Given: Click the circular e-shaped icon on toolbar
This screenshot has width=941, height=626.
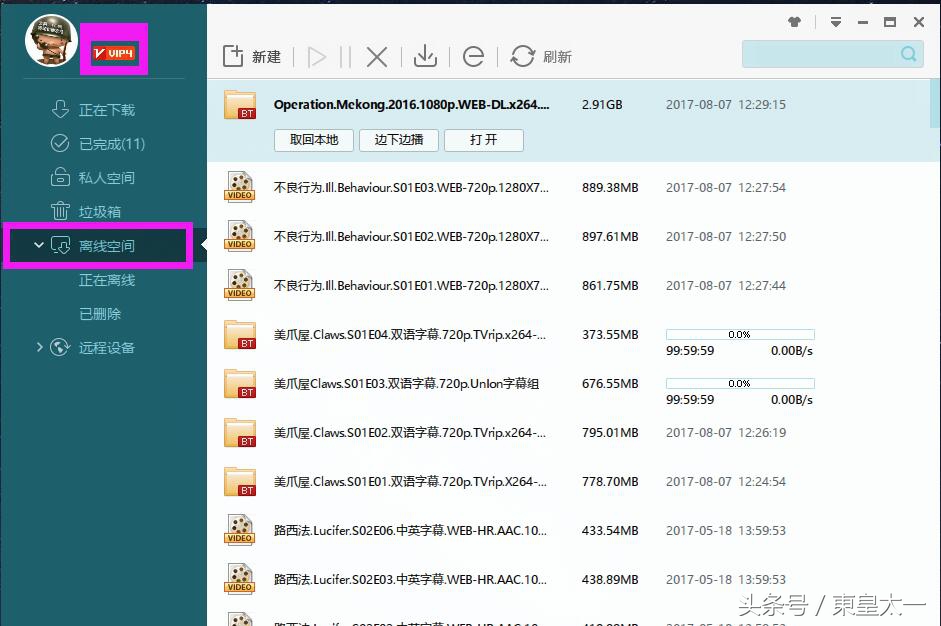Looking at the screenshot, I should pyautogui.click(x=473, y=56).
